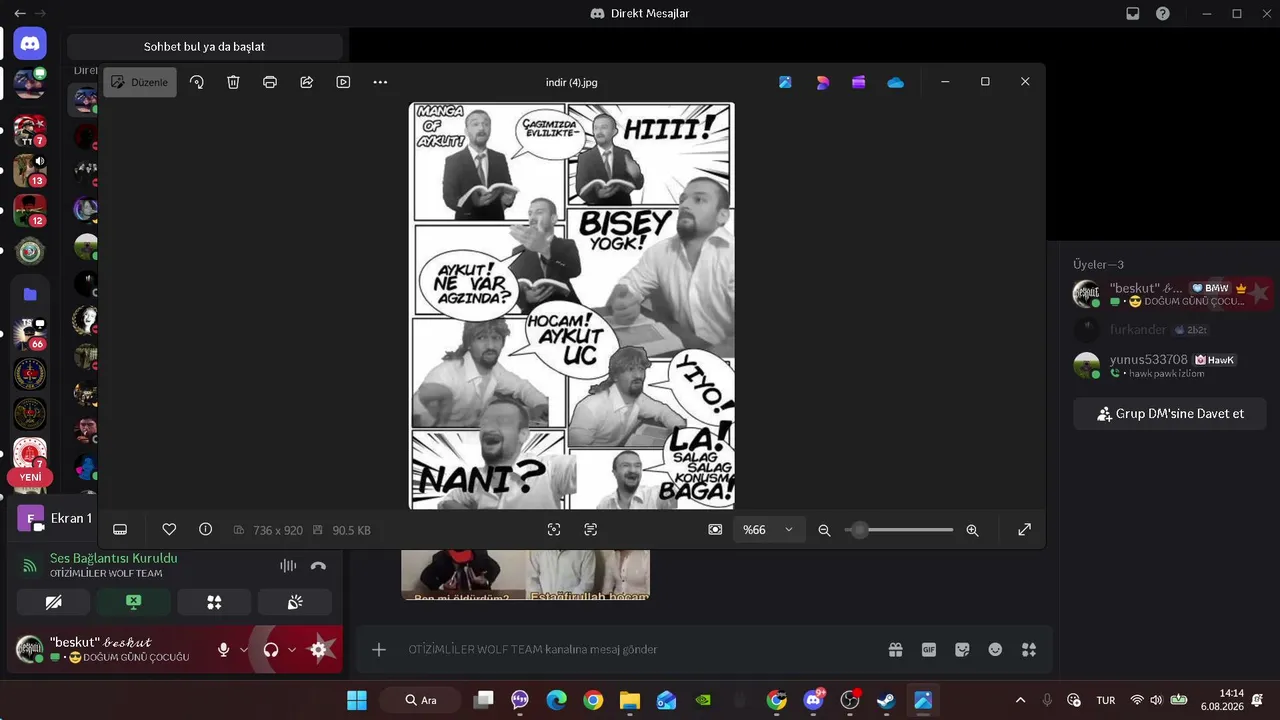
Task: Open apps launcher in chat bar
Action: [x=1029, y=649]
